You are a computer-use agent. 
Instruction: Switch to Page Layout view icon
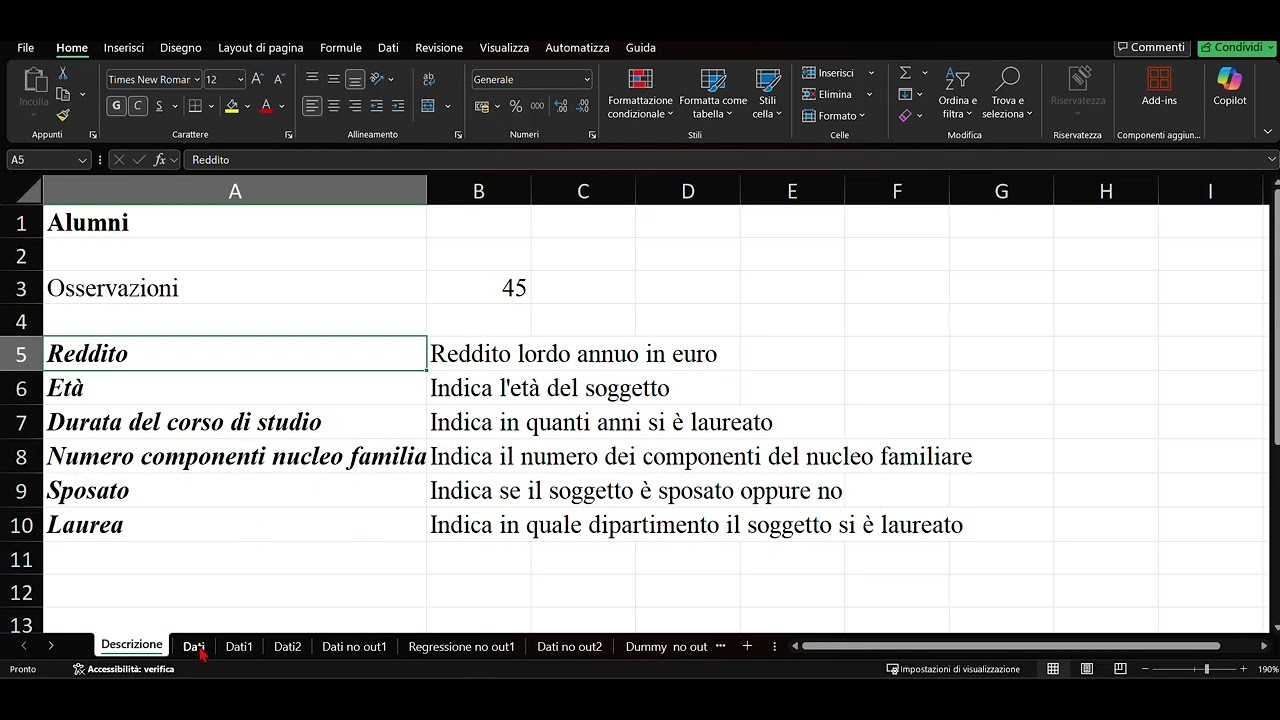tap(1087, 669)
